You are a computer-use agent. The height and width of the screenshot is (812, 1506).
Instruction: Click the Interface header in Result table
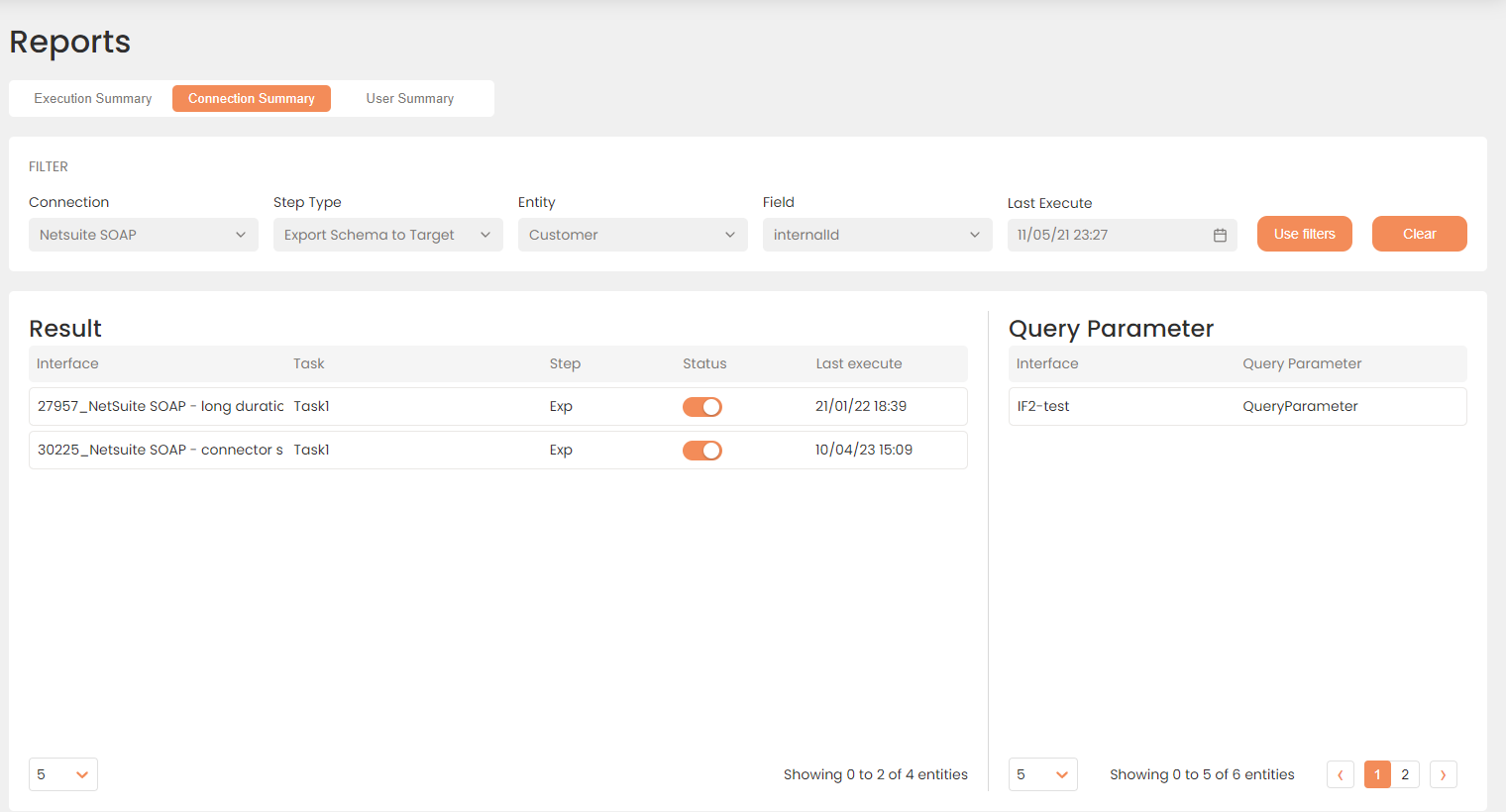(x=67, y=363)
